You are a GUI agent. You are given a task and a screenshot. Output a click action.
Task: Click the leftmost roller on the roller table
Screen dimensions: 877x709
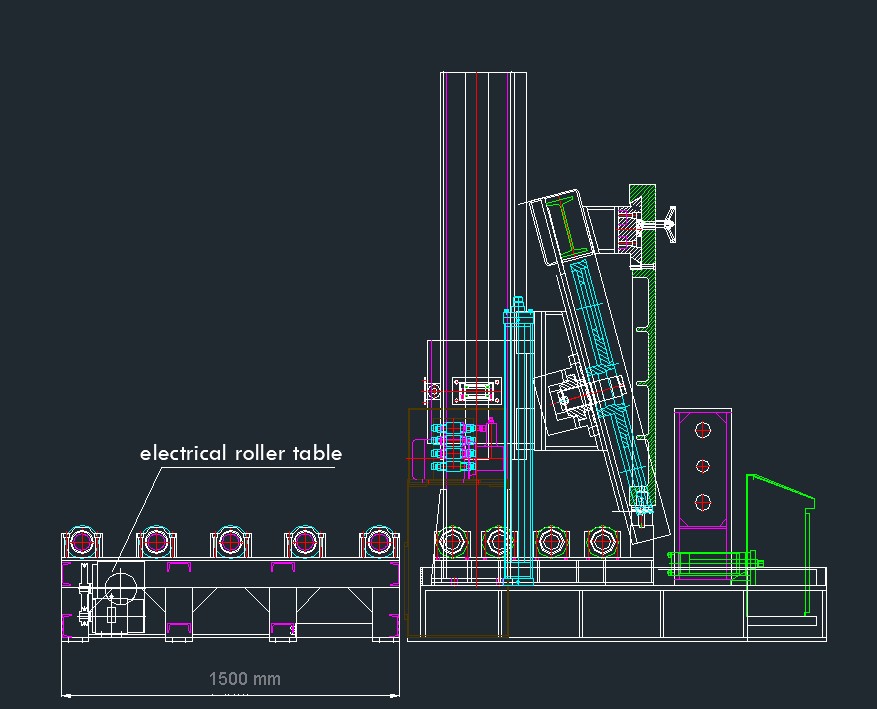pos(81,542)
